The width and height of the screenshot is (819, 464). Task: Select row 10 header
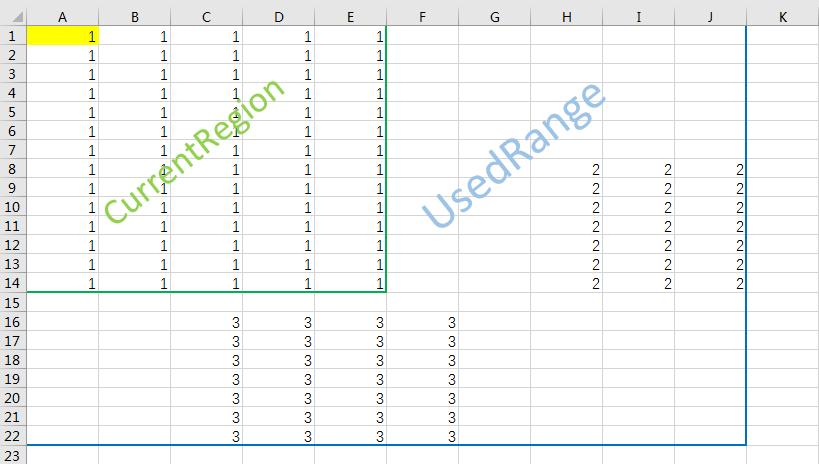coord(13,207)
